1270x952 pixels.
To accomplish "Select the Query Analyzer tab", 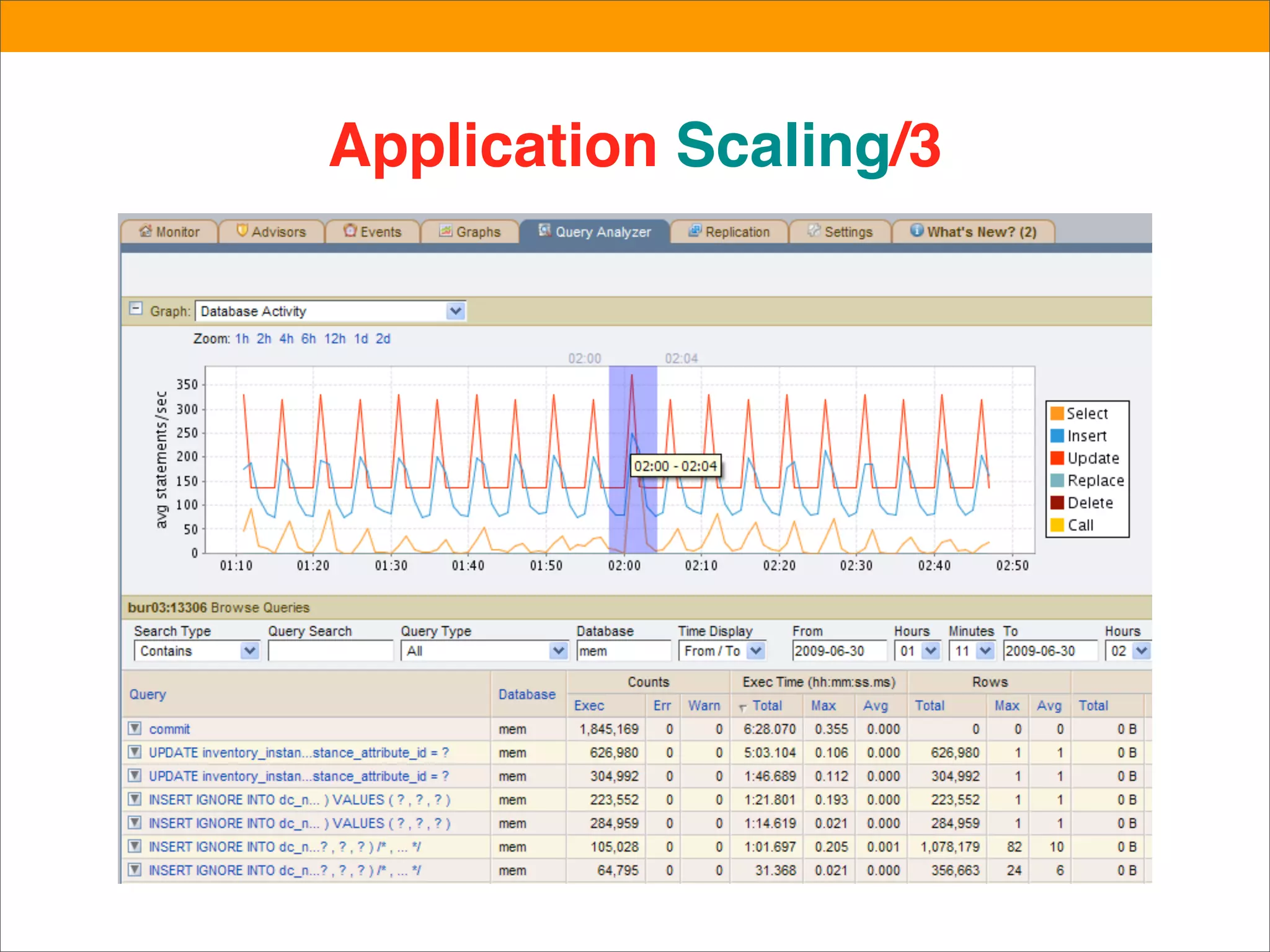I will 595,232.
